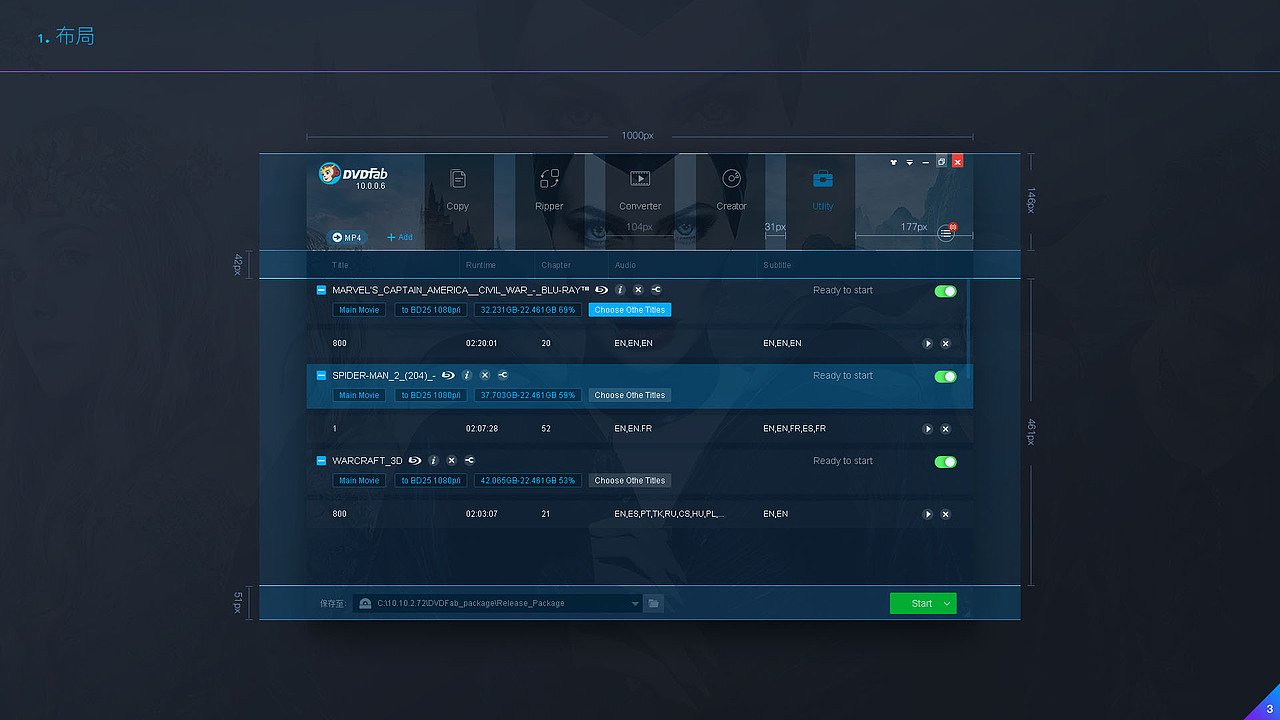
Task: Click the MP4 profile switcher button
Action: click(347, 237)
